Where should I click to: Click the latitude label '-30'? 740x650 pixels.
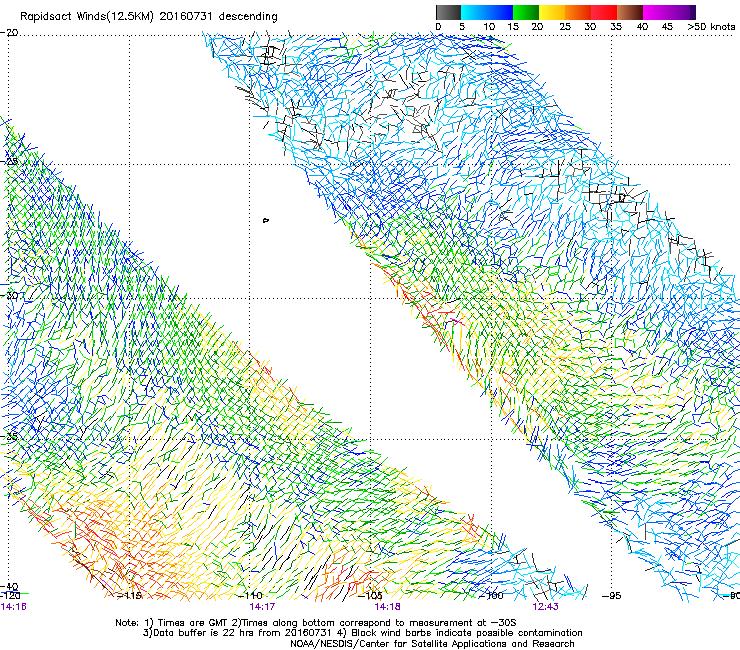pos(9,296)
